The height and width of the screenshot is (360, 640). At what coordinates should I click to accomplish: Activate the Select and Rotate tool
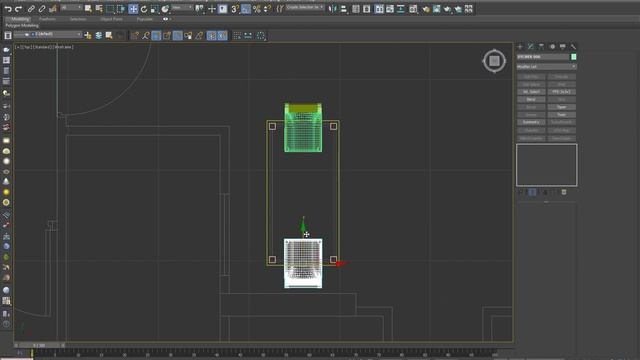point(144,9)
